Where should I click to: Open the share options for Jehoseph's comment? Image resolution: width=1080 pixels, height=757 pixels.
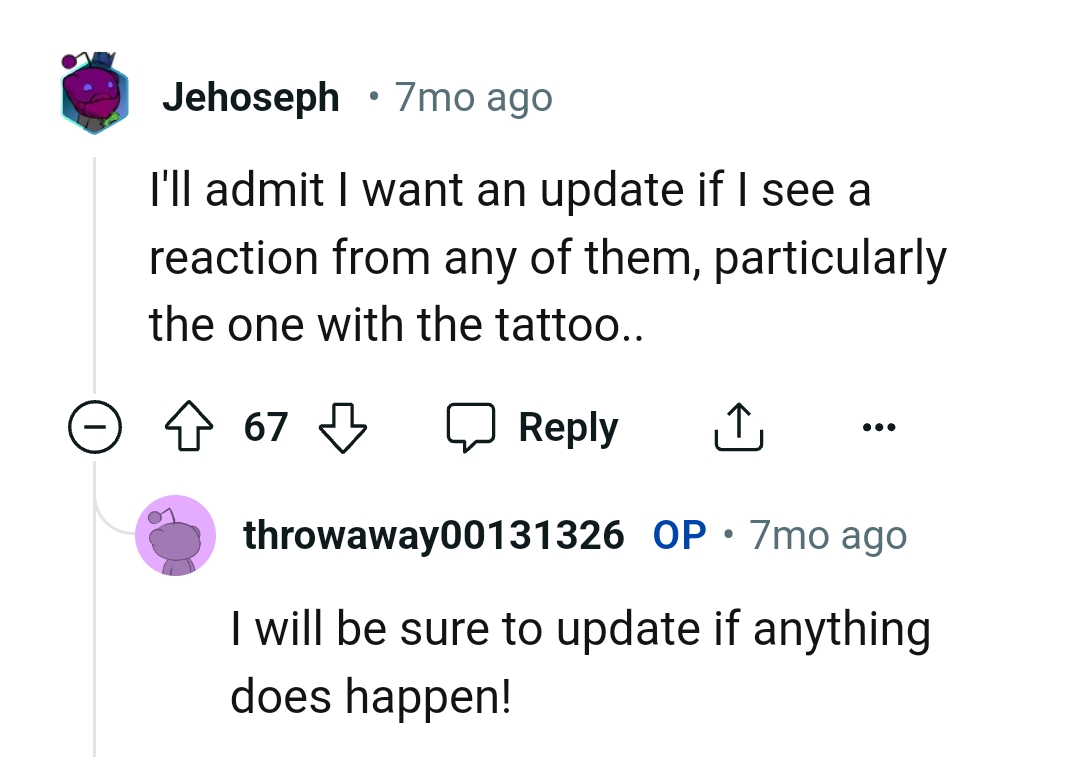(739, 425)
